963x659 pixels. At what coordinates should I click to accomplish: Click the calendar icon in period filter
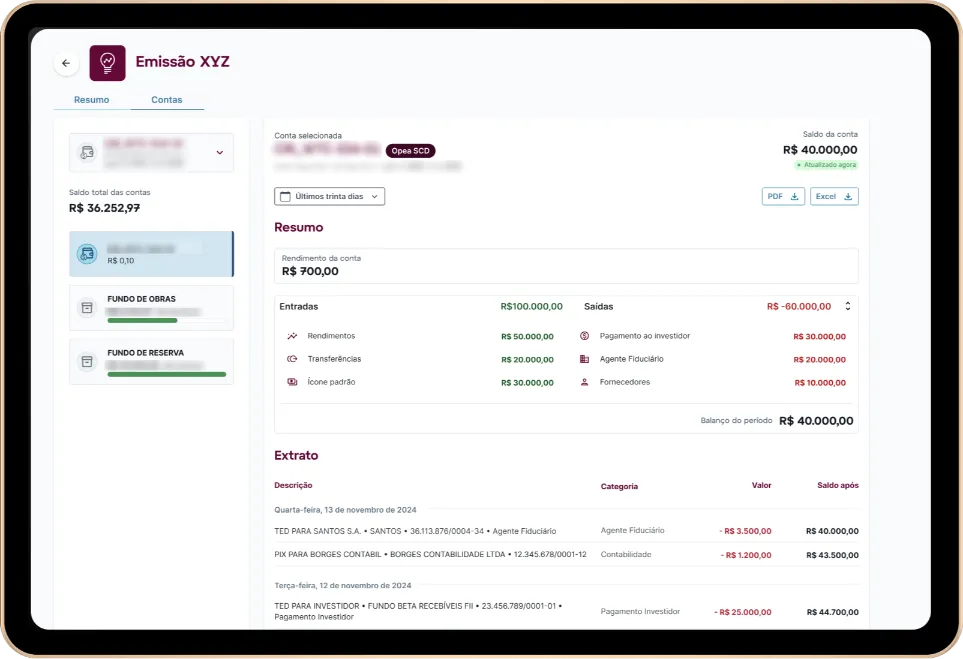click(x=285, y=197)
